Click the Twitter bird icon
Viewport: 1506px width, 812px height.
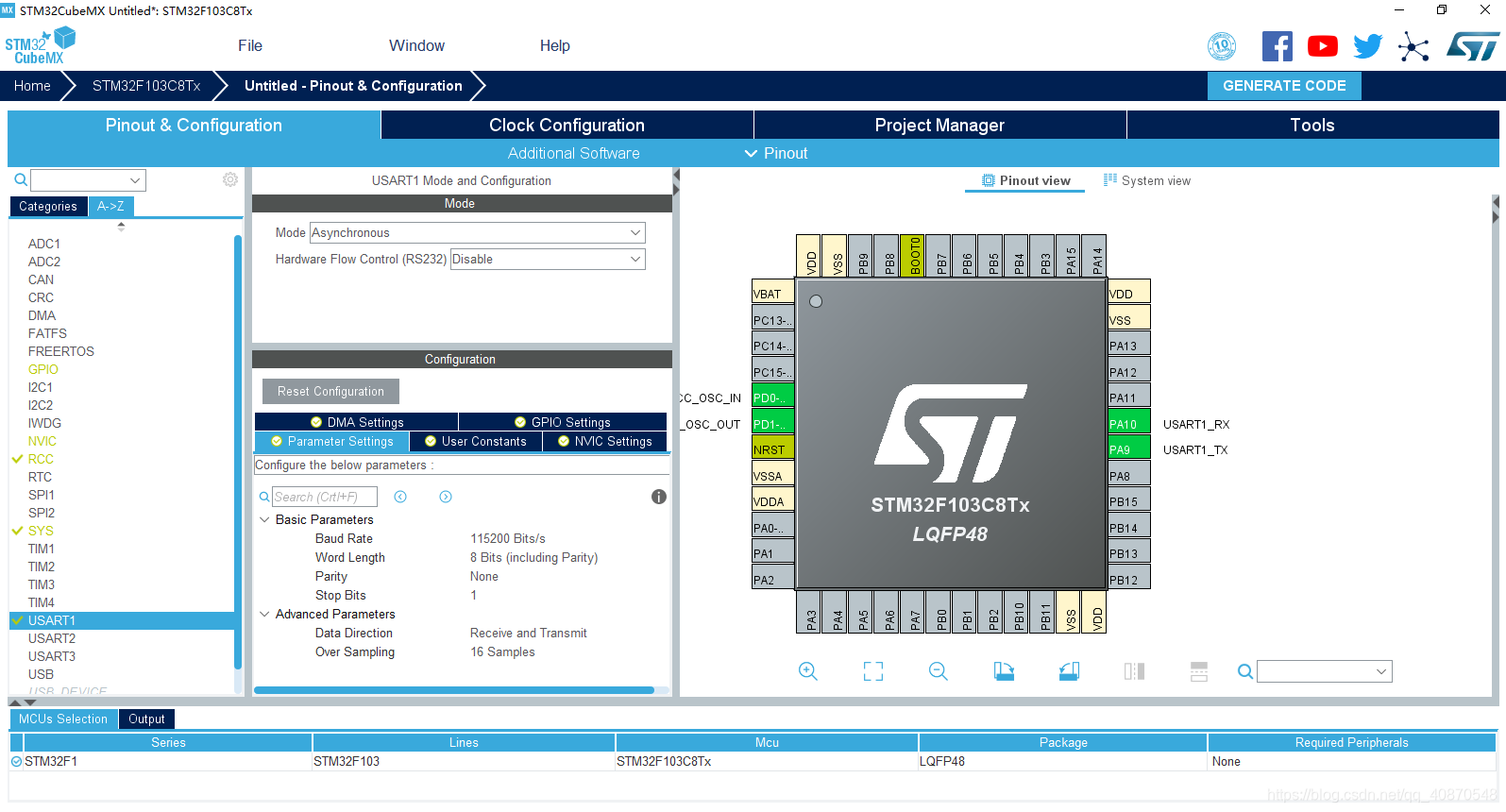1367,46
